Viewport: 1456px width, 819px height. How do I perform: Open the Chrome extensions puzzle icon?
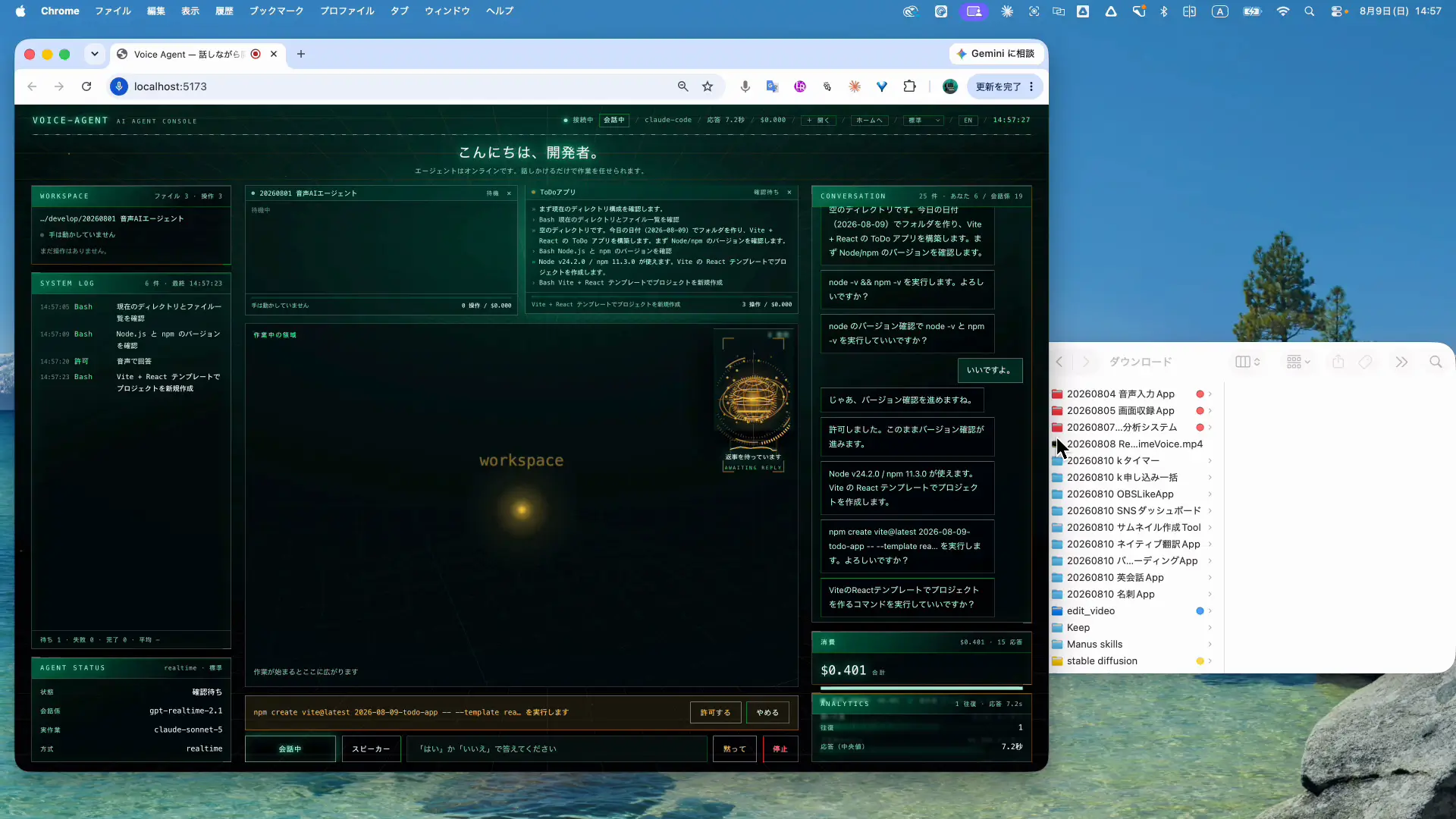point(910,86)
